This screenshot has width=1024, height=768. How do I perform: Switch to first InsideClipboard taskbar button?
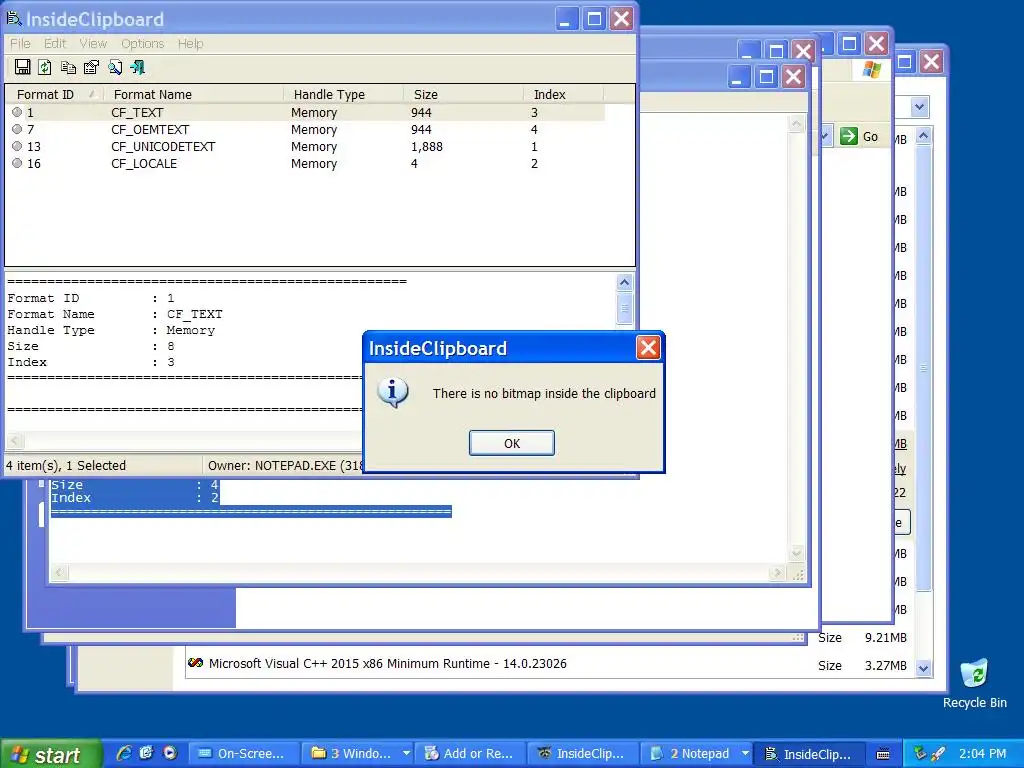coord(581,754)
